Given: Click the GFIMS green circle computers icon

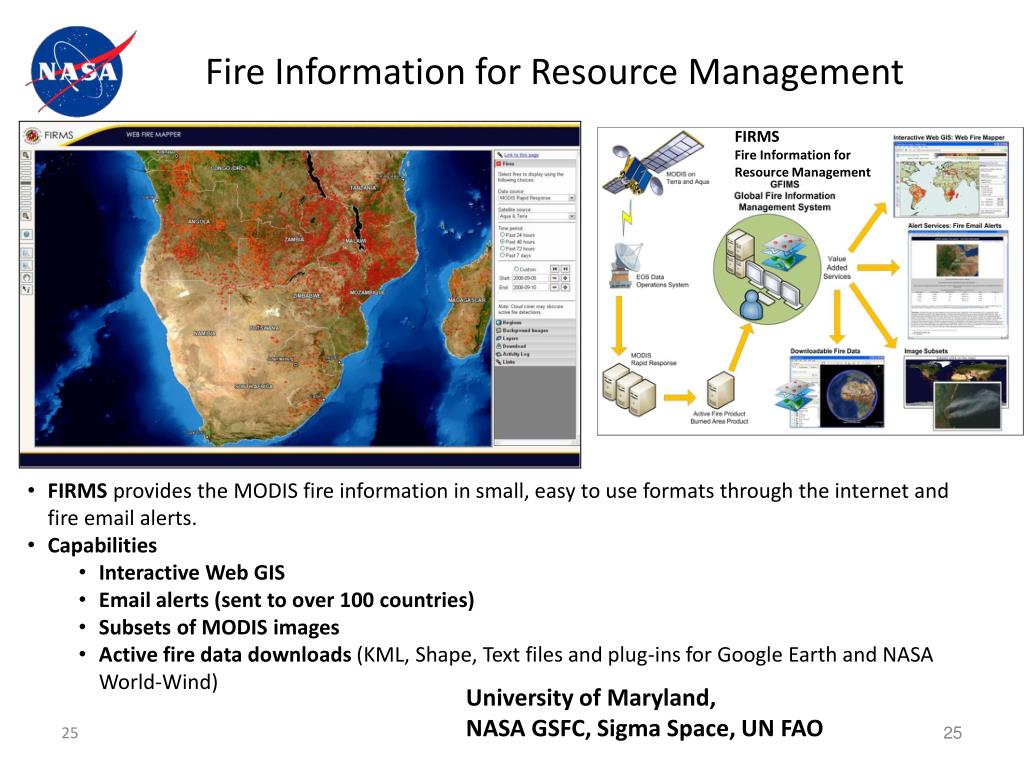Looking at the screenshot, I should click(766, 269).
